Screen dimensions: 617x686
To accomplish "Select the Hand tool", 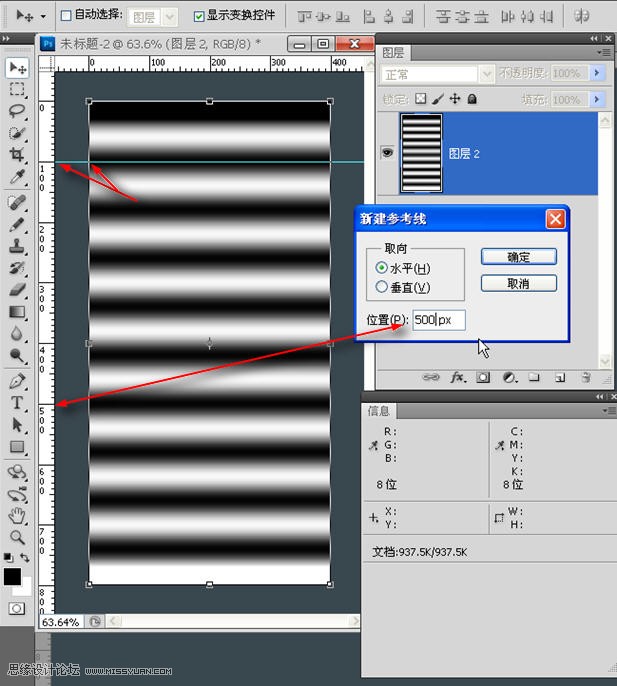I will 18,516.
